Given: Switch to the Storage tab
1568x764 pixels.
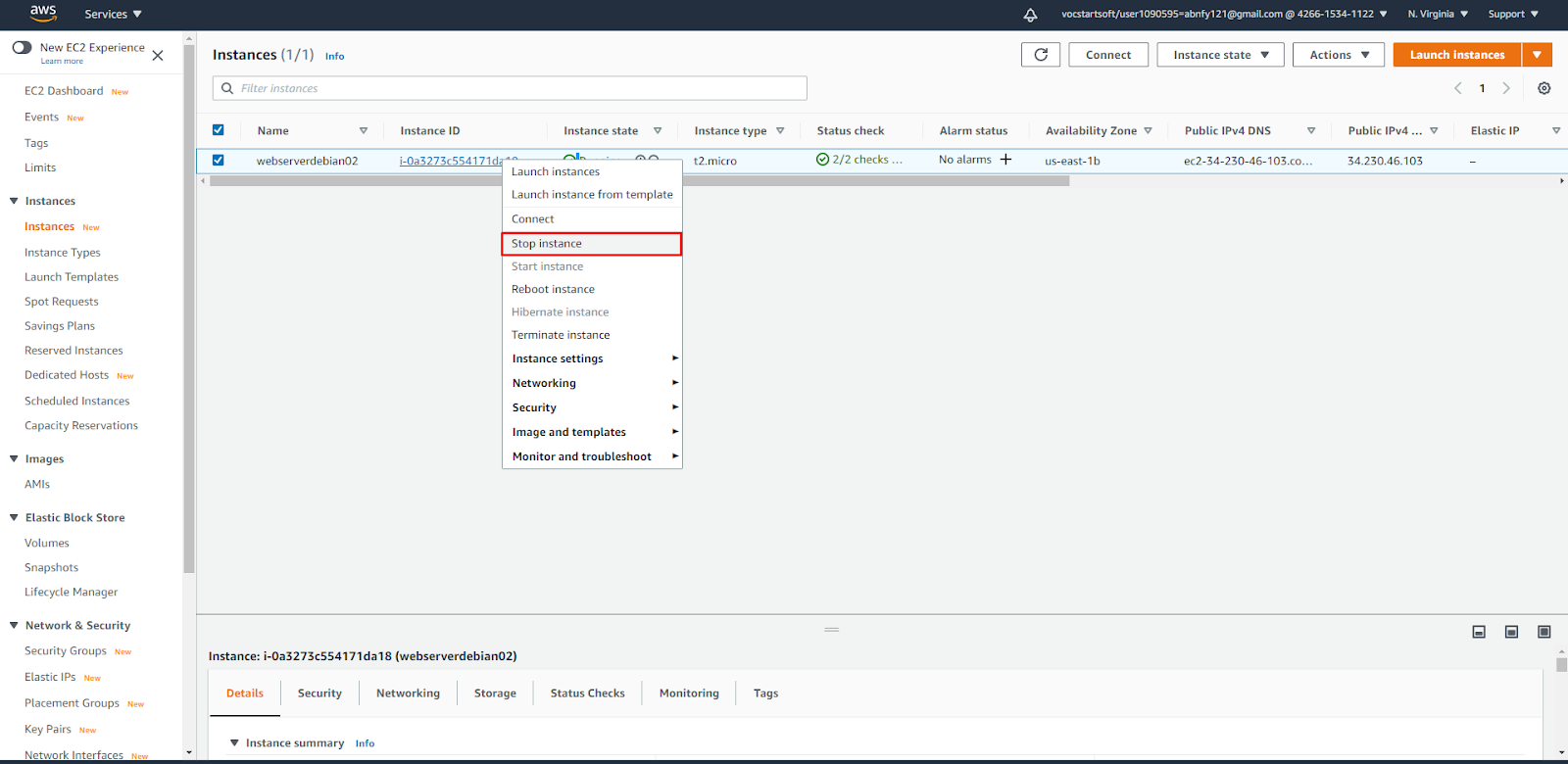Looking at the screenshot, I should 495,693.
